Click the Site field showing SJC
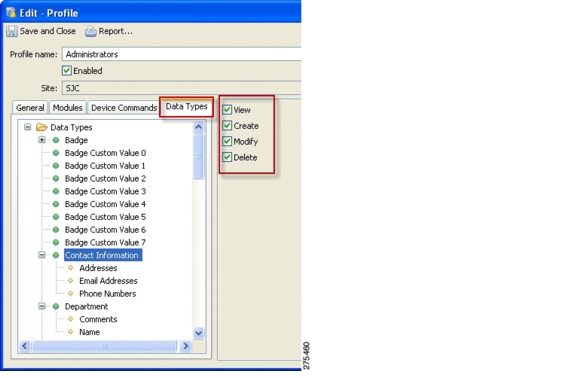Viewport: 576px width, 378px height. (x=182, y=88)
